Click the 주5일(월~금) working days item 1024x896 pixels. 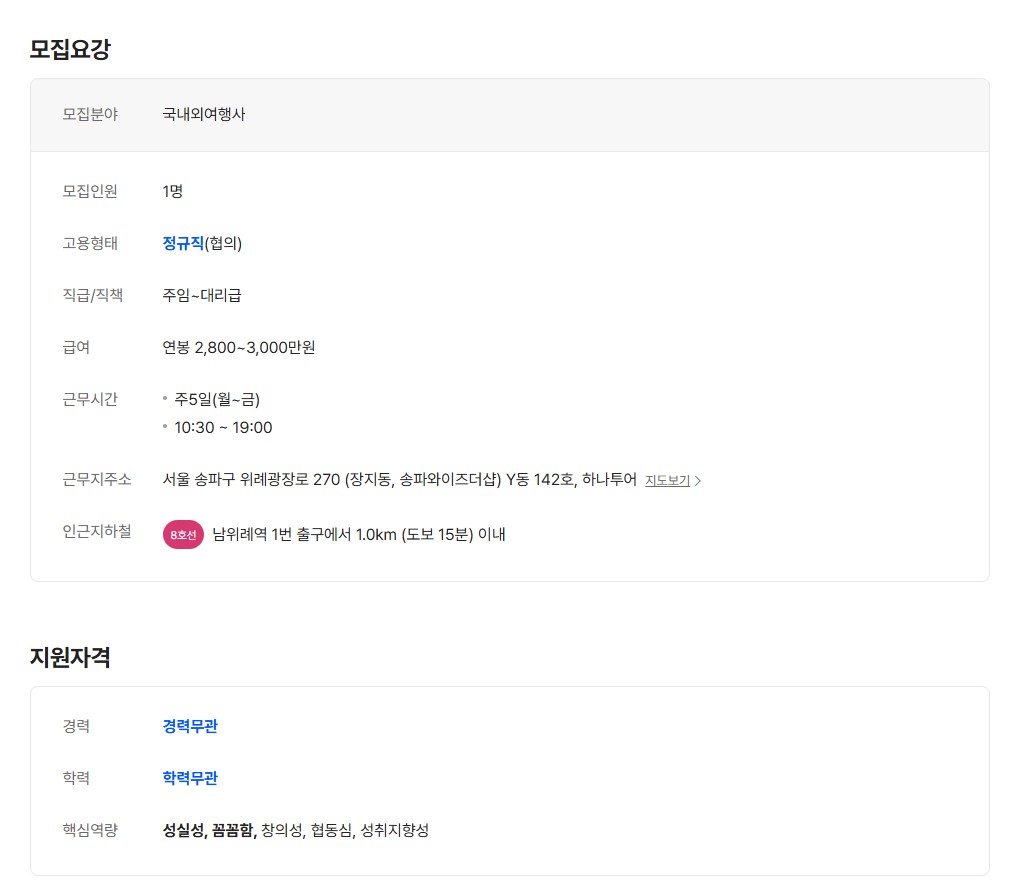[x=217, y=399]
